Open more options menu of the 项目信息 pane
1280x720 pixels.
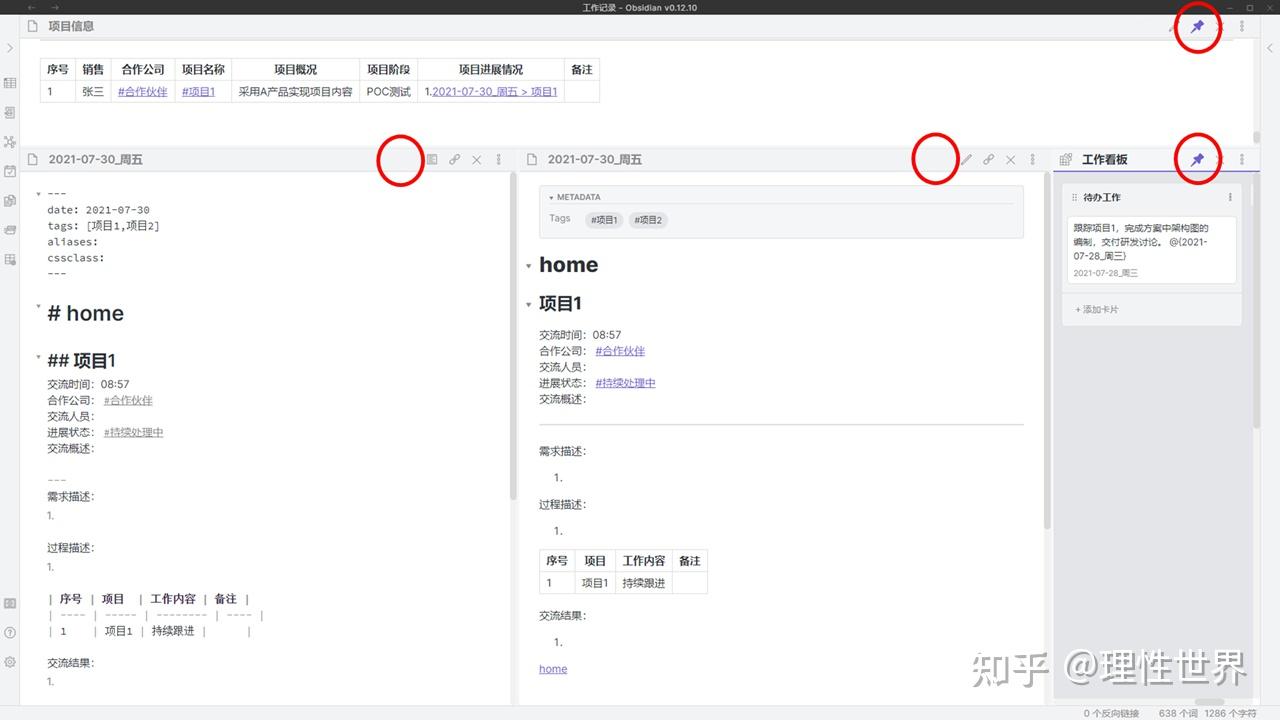[x=1242, y=26]
